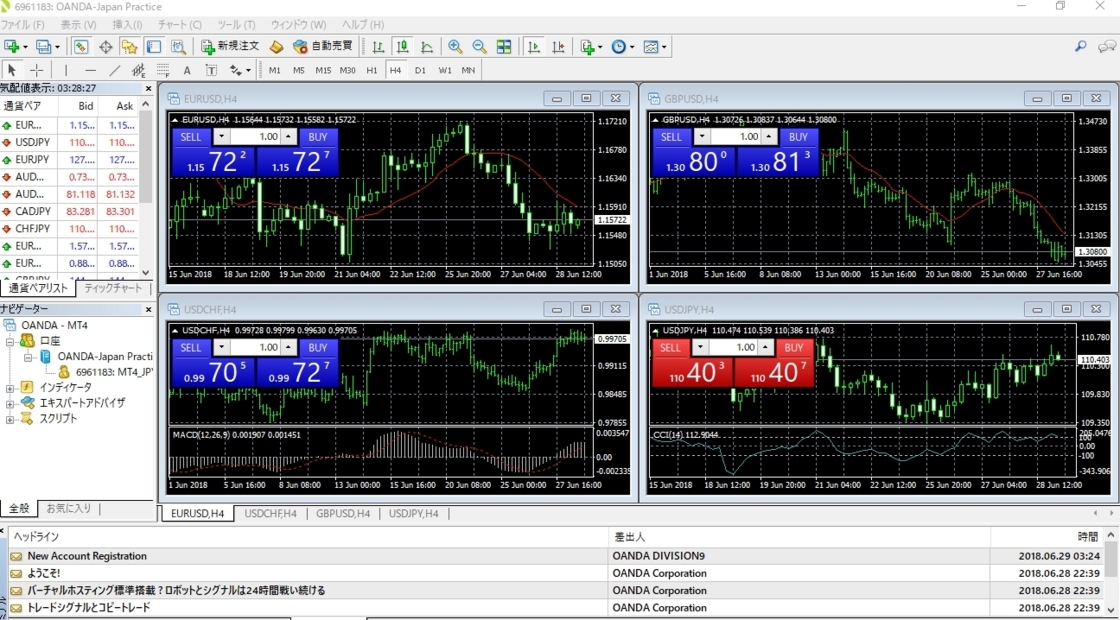Switch timeframe to MN
The height and width of the screenshot is (620, 1120).
point(468,70)
